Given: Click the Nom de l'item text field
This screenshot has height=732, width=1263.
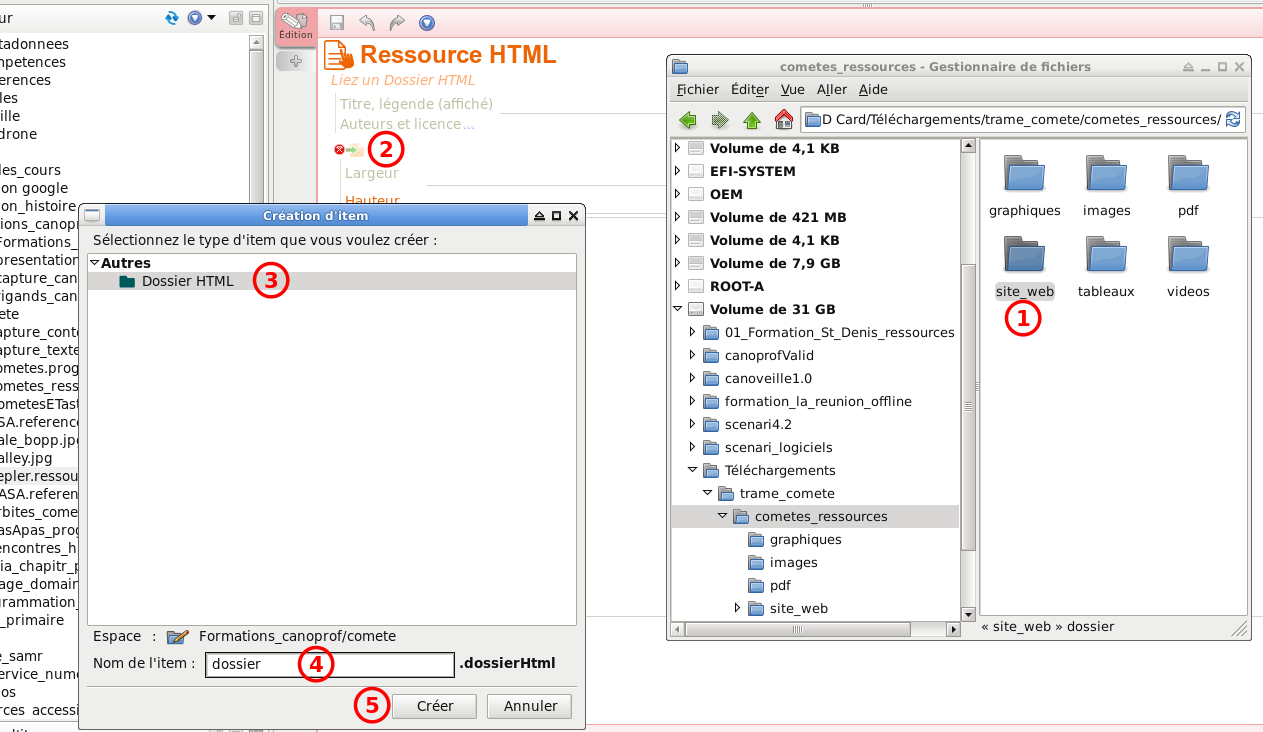Looking at the screenshot, I should click(x=330, y=664).
